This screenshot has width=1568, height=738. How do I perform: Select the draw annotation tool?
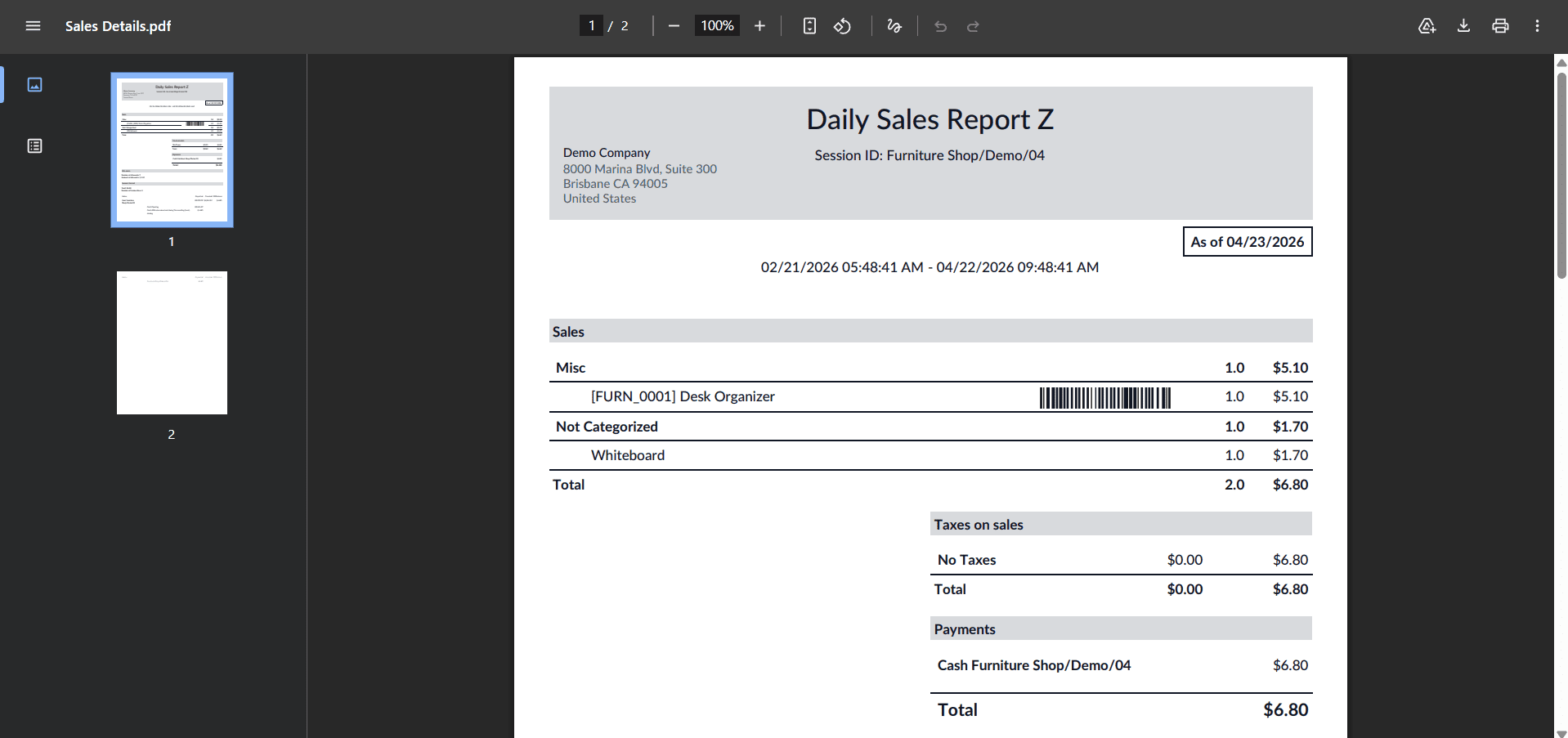894,25
